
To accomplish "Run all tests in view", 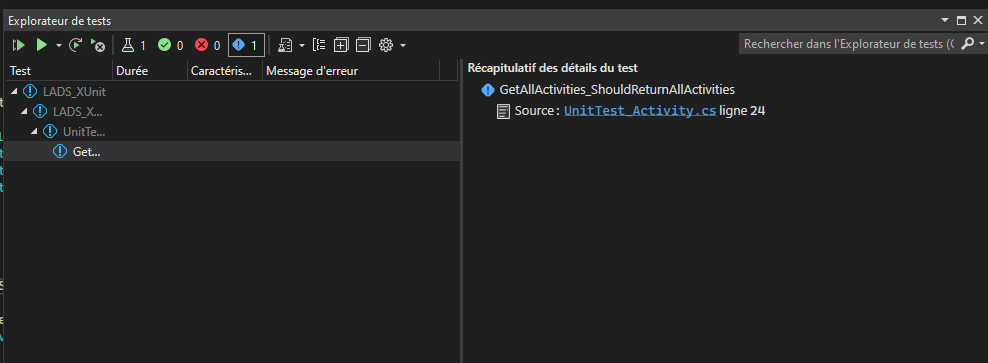I will click(x=18, y=45).
